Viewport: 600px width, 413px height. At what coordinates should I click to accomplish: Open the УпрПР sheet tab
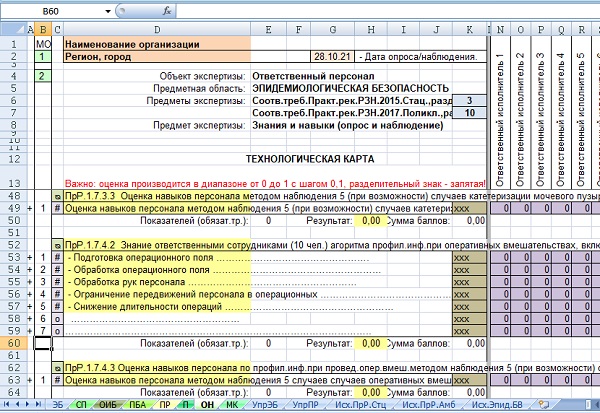[x=305, y=404]
